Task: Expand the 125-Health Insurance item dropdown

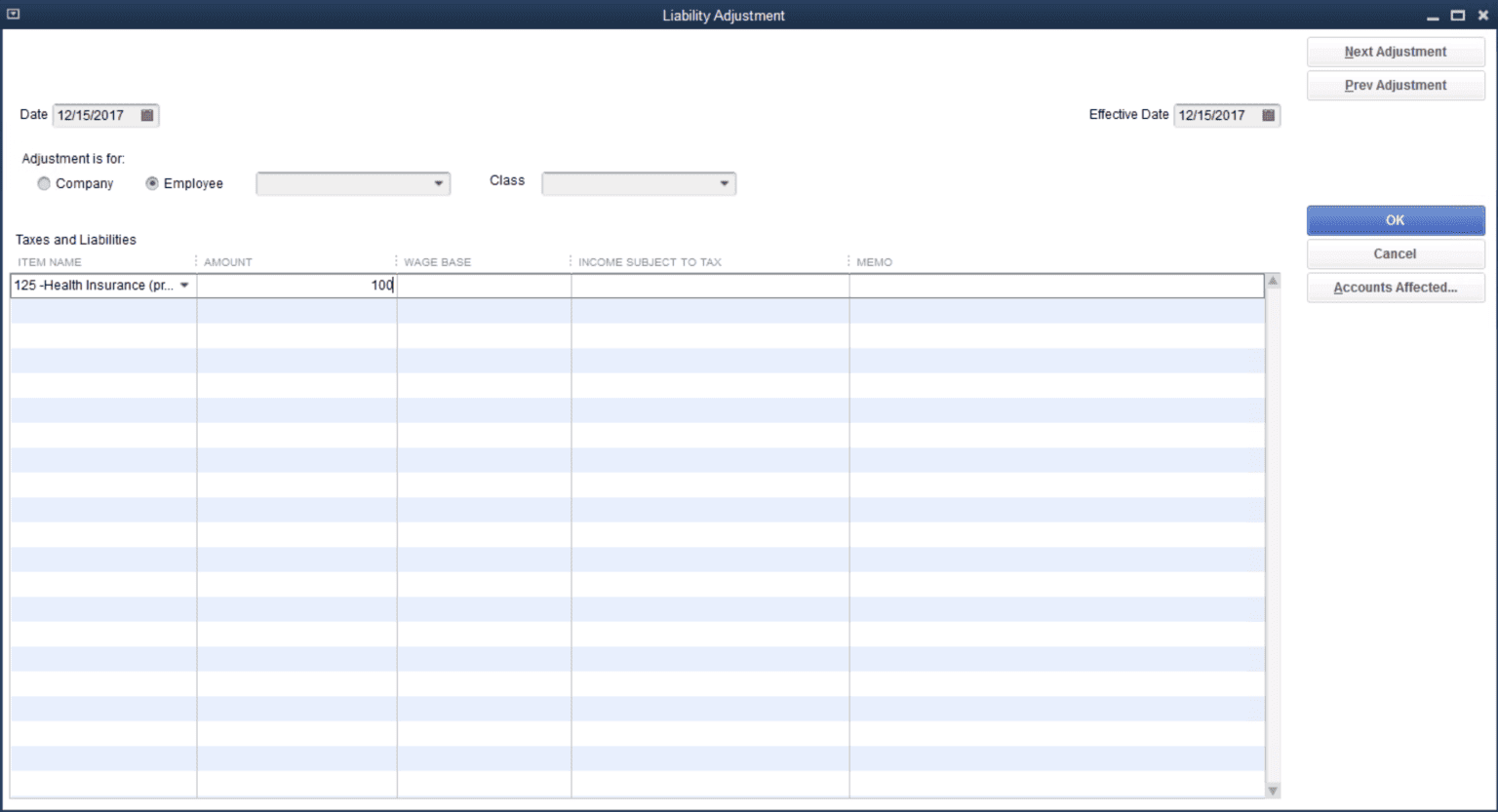Action: click(185, 285)
